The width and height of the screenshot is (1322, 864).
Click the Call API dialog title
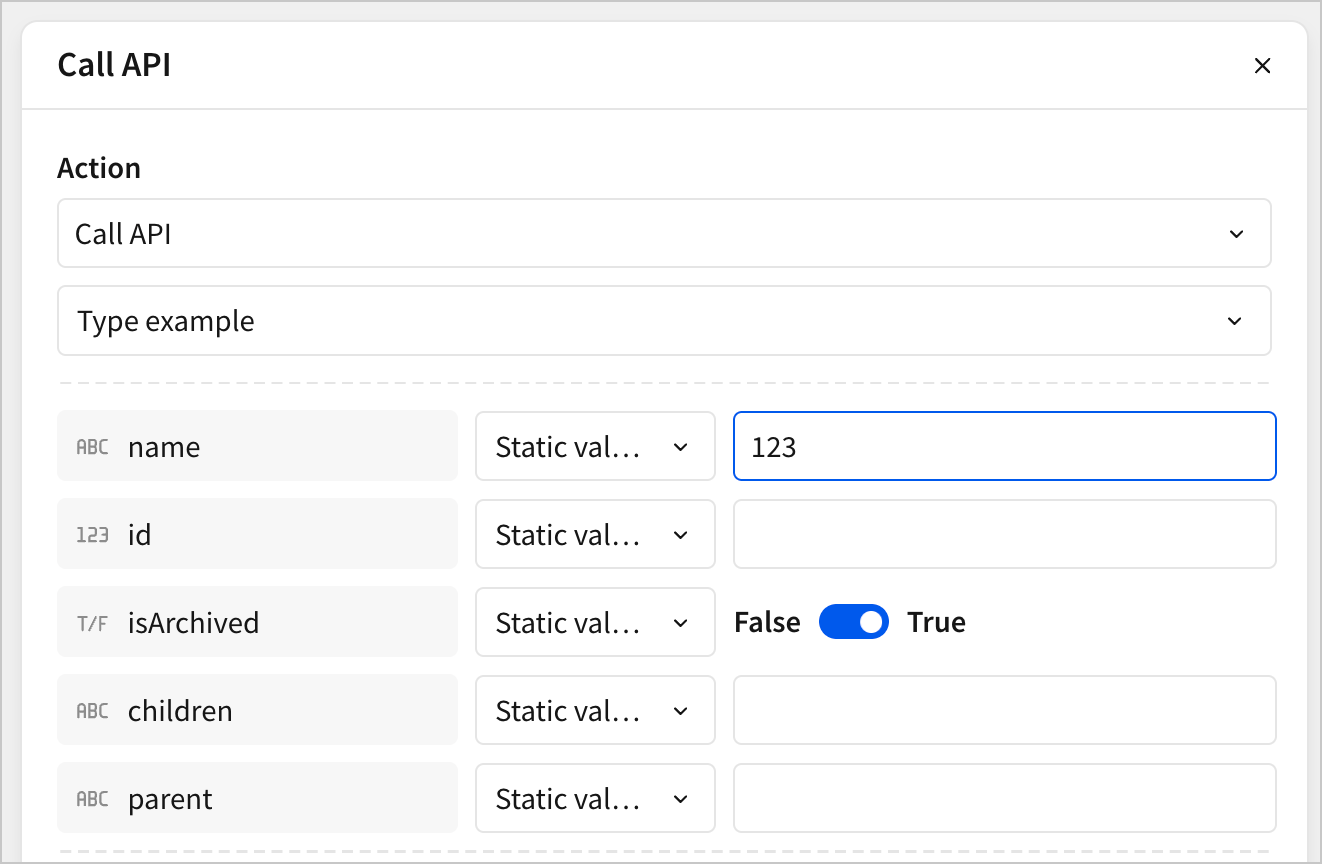point(114,64)
